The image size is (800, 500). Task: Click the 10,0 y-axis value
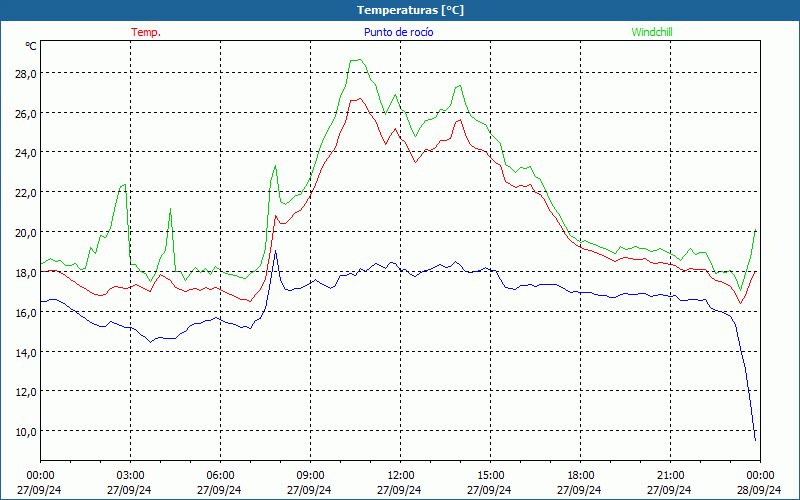tap(26, 432)
